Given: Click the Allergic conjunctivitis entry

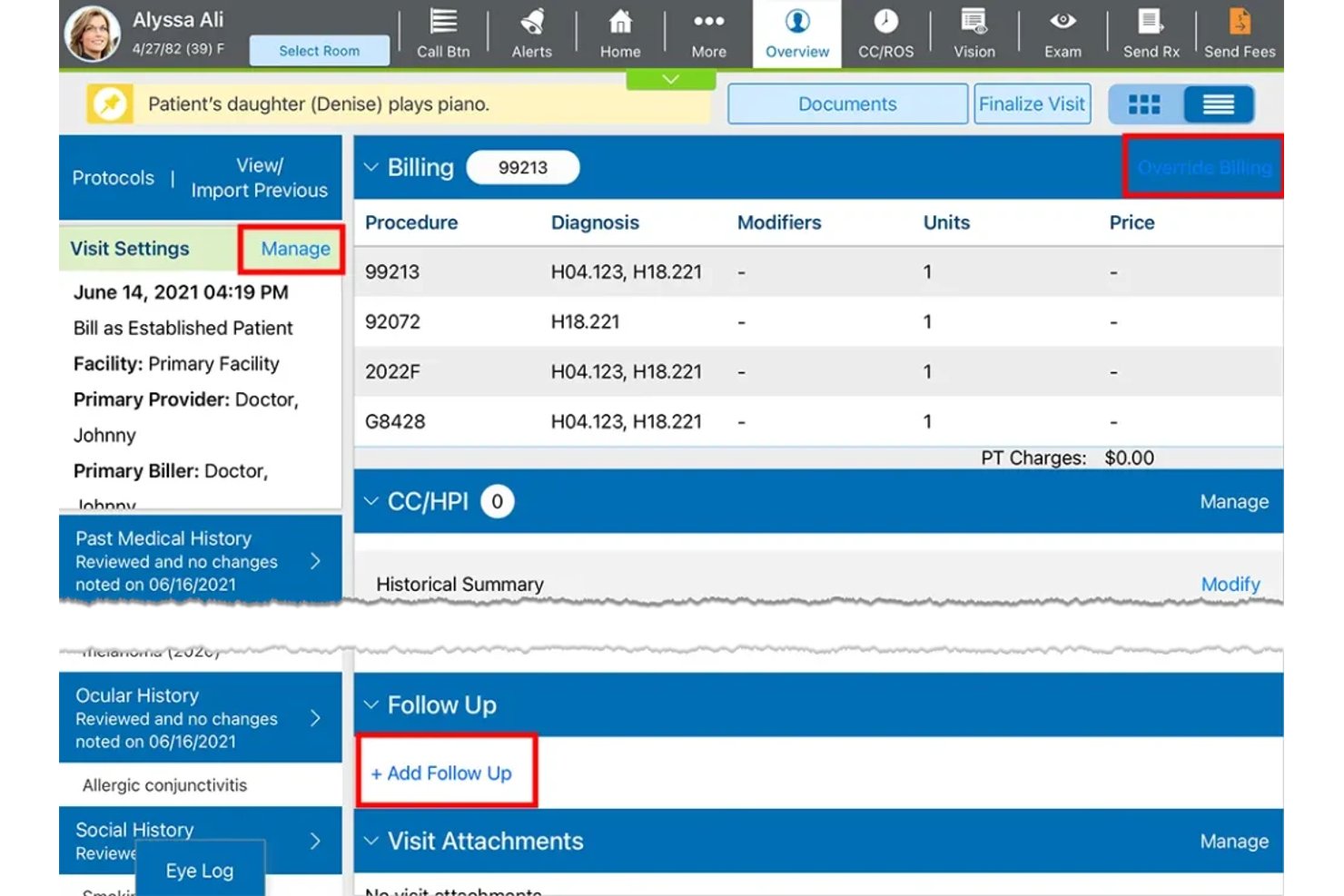Looking at the screenshot, I should tap(164, 785).
